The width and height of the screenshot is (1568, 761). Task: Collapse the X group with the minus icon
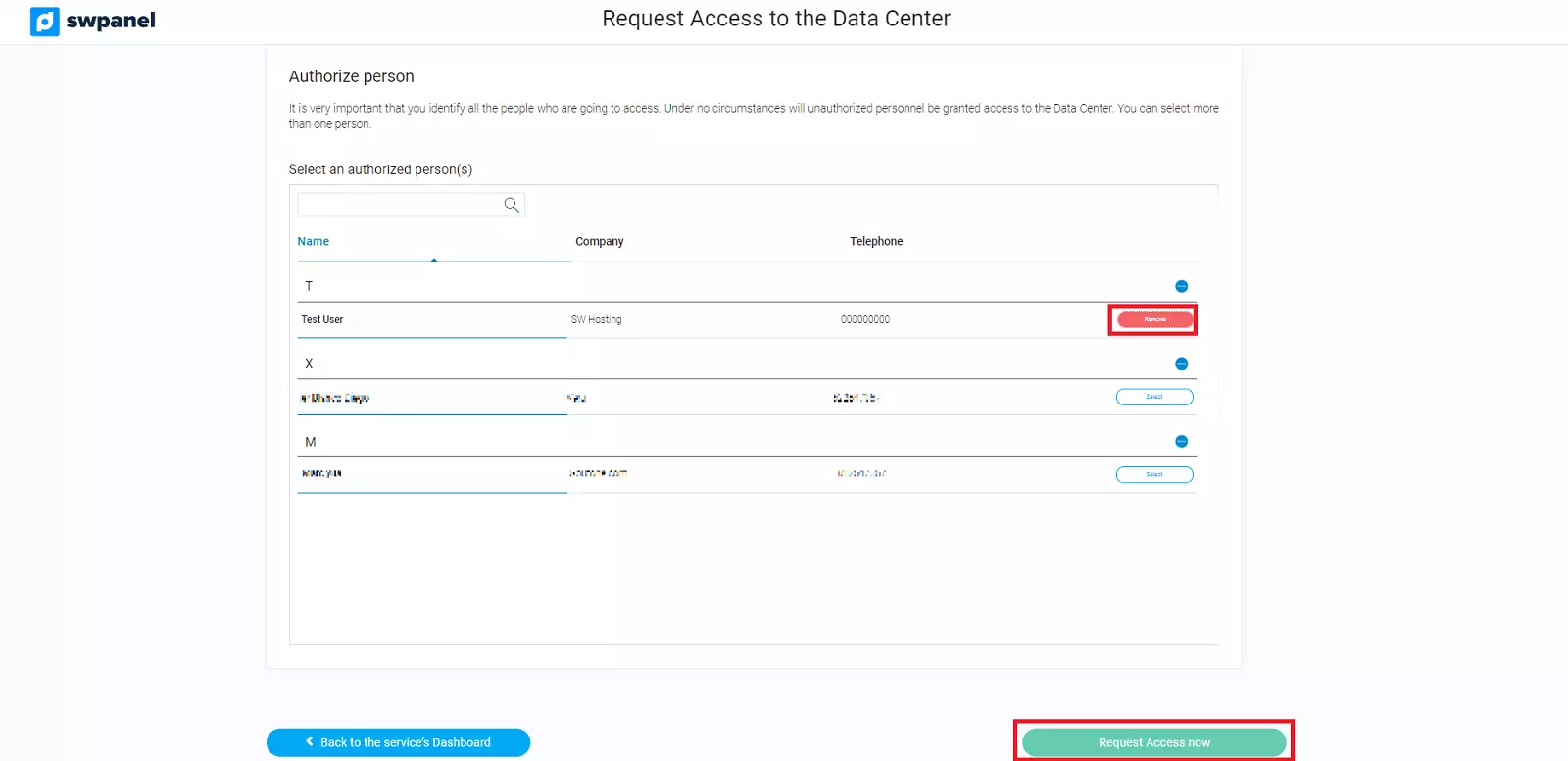[x=1181, y=364]
